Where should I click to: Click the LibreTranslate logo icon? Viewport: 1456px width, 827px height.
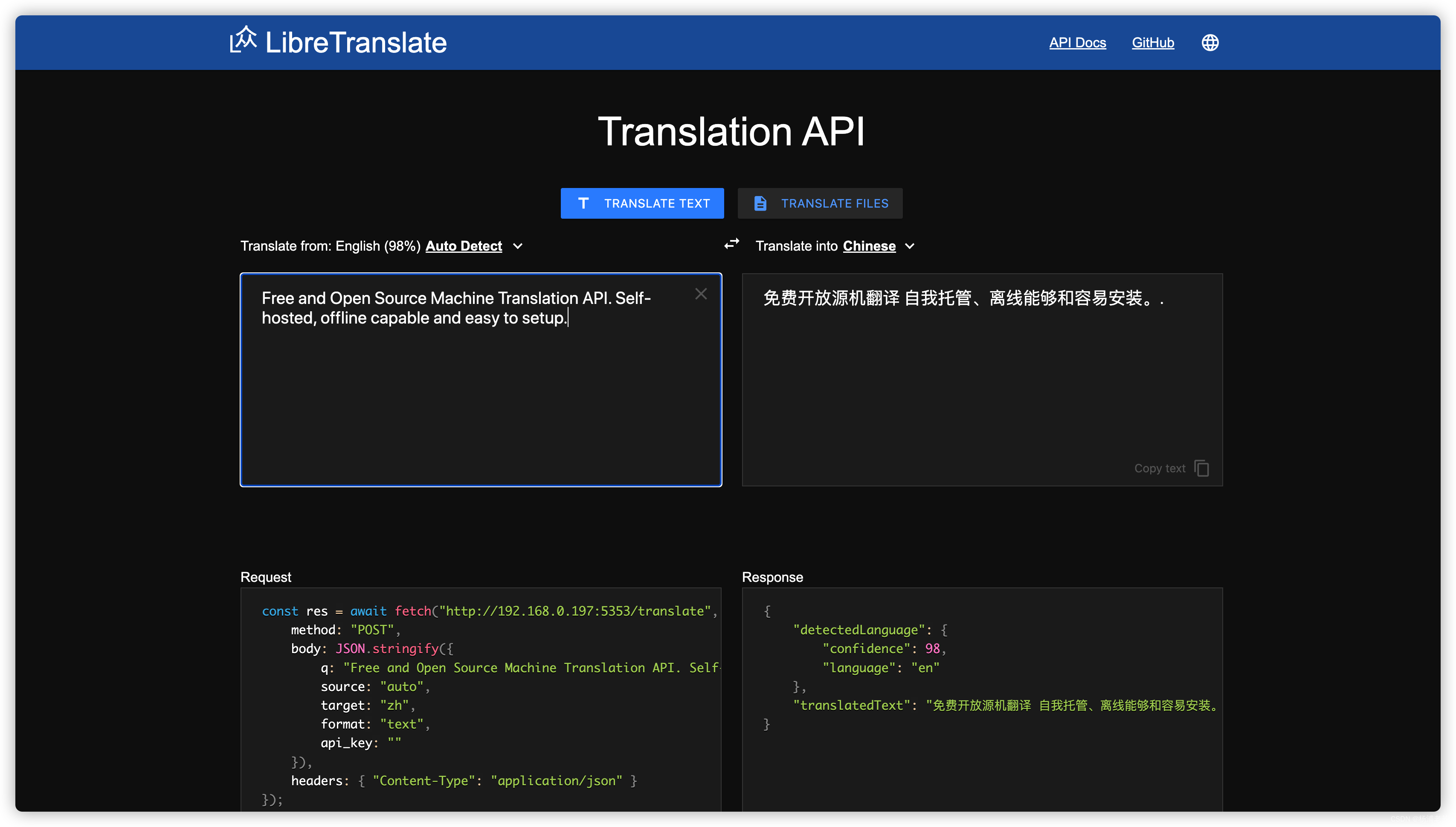[243, 40]
